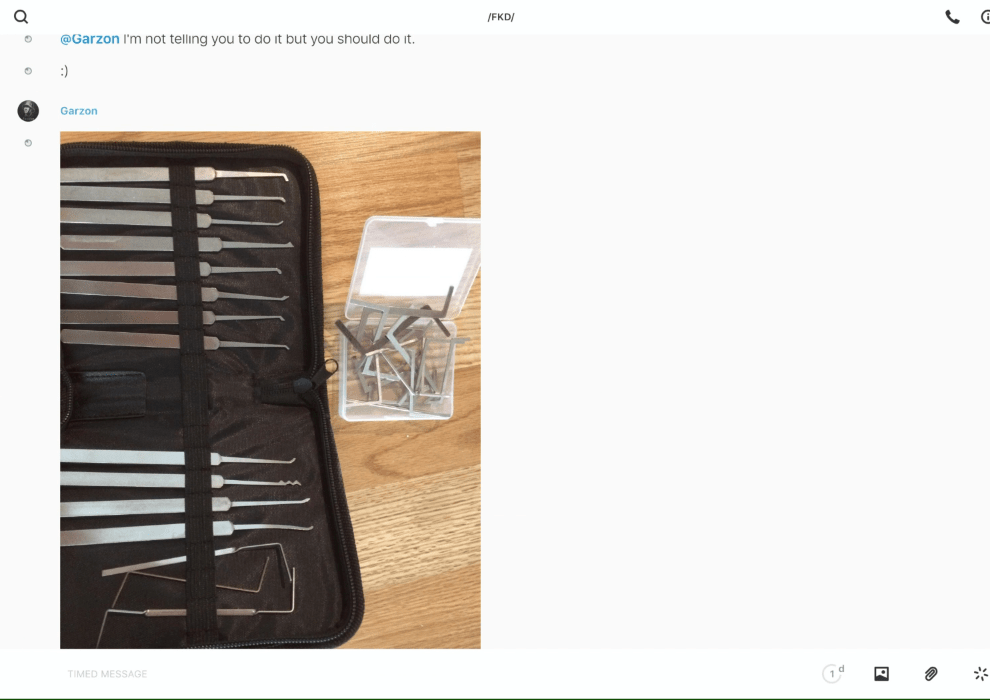Open search with the magnifier icon
The image size is (990, 700).
pos(21,16)
